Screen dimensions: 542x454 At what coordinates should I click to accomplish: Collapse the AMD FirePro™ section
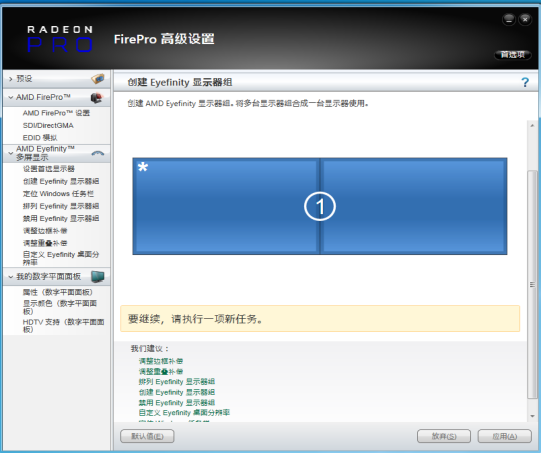10,98
